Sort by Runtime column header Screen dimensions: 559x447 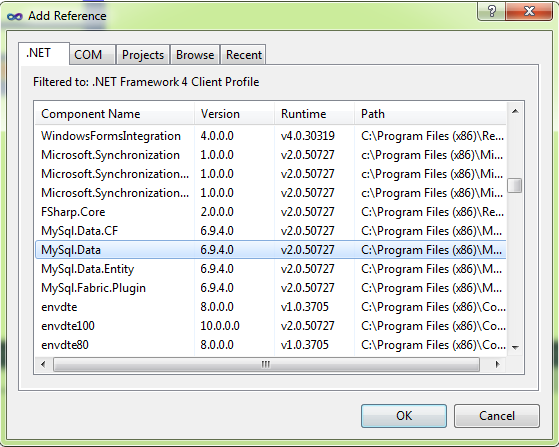(314, 114)
